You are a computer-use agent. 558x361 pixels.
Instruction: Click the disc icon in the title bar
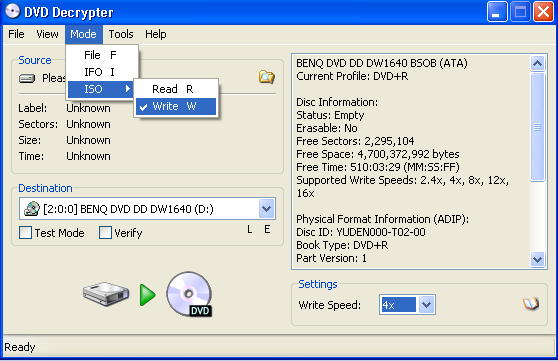[x=12, y=12]
